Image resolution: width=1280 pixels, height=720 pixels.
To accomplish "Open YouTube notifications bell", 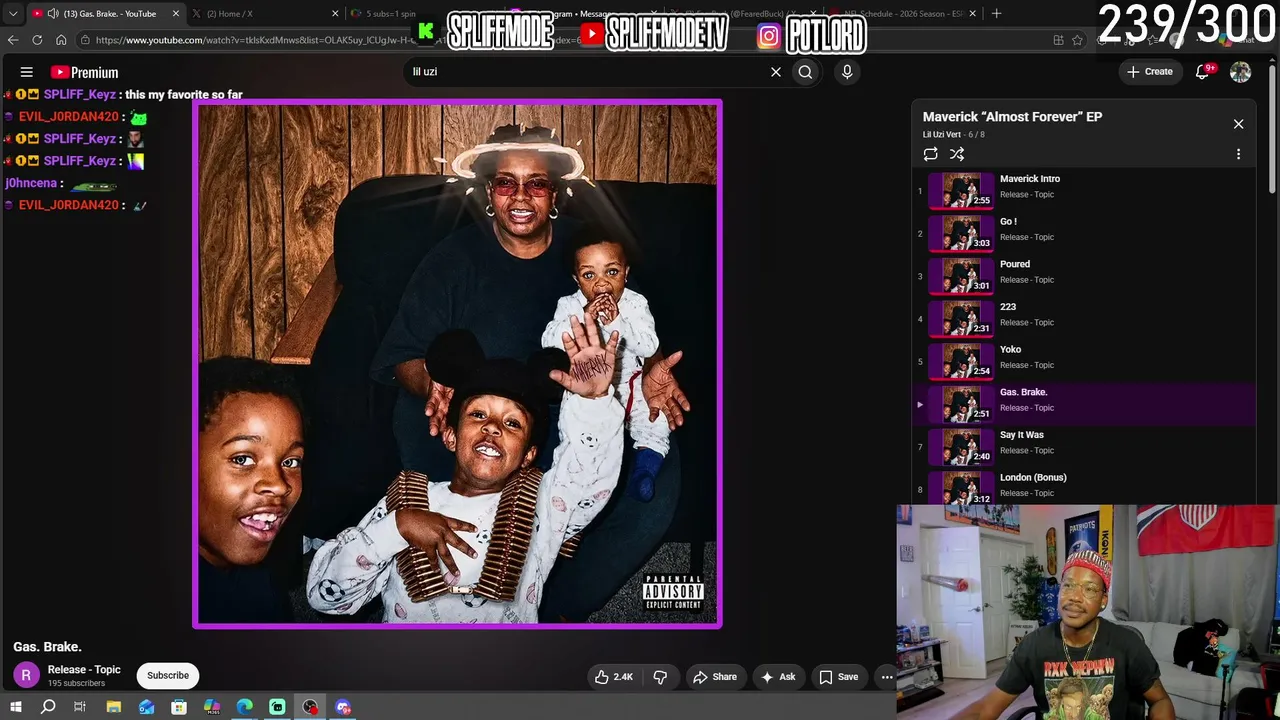I will (1203, 72).
